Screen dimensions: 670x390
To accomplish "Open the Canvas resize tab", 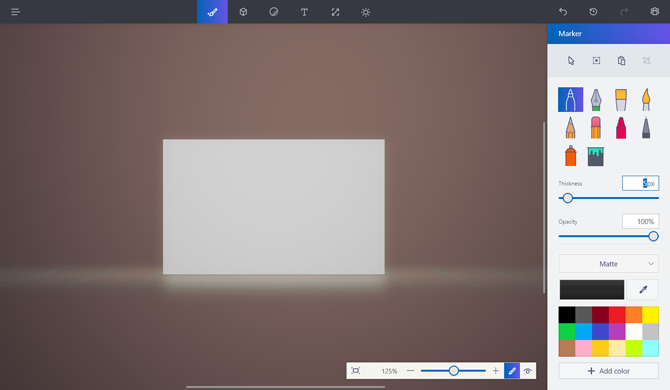I will pyautogui.click(x=335, y=12).
